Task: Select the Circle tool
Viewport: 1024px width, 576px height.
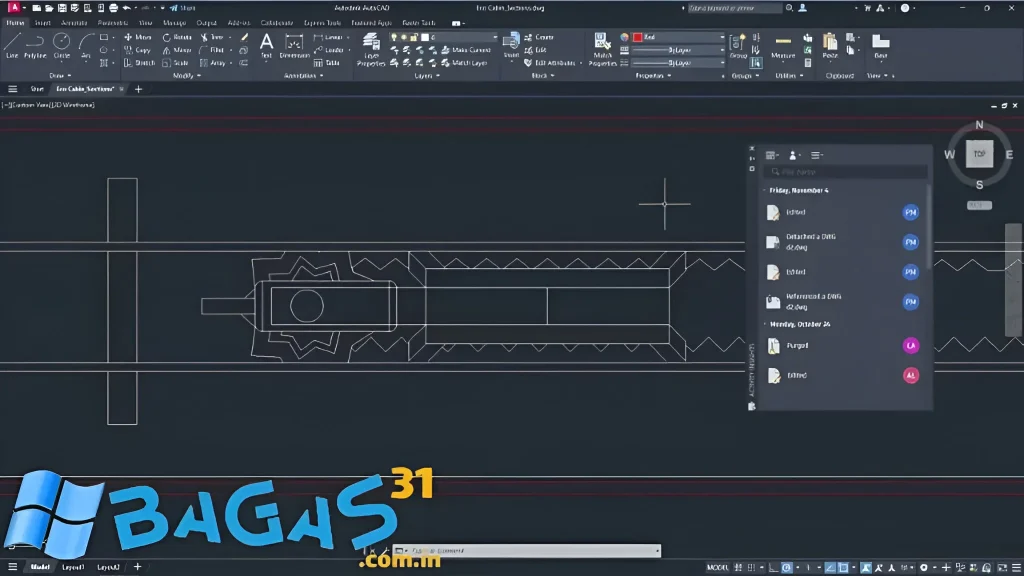Action: [61, 46]
